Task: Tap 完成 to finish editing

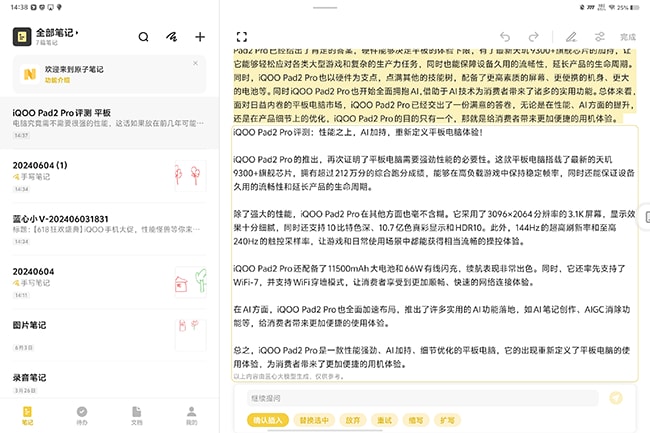Action: pyautogui.click(x=628, y=37)
